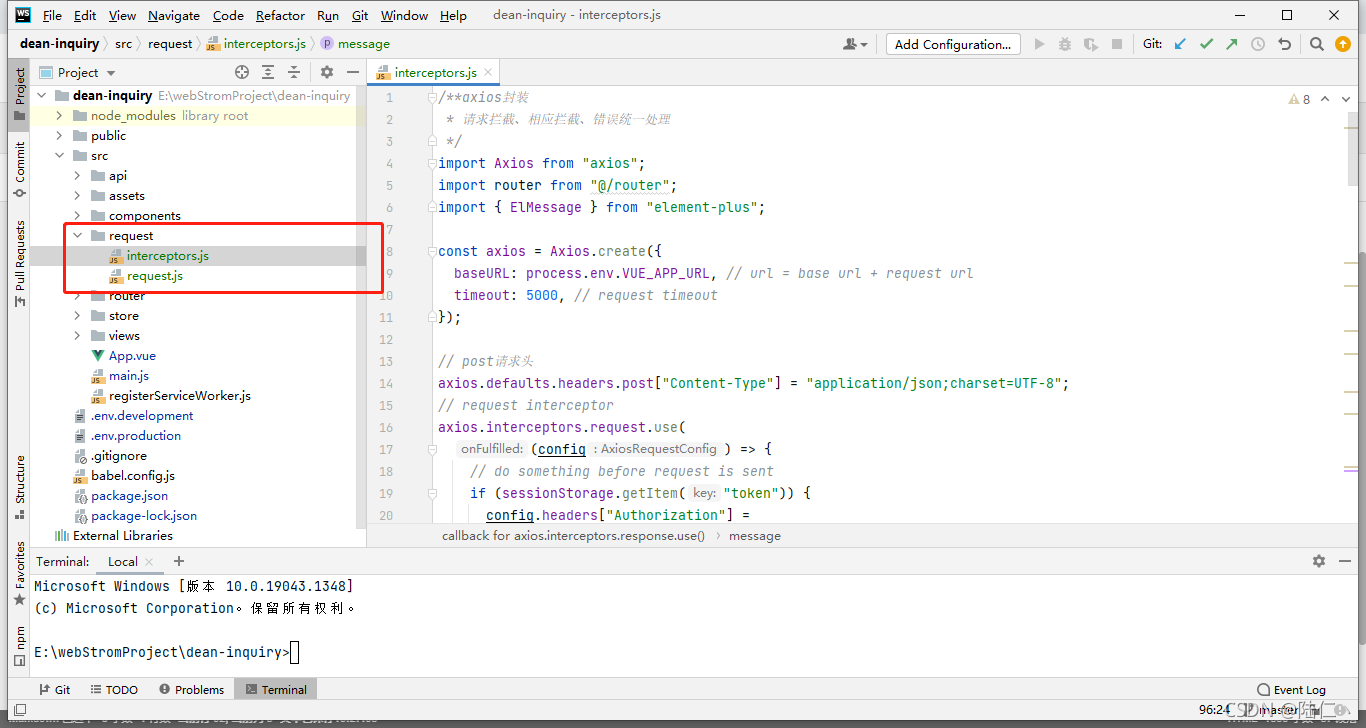Close the interceptors.js editor tab
Image resolution: width=1366 pixels, height=728 pixels.
[x=488, y=72]
